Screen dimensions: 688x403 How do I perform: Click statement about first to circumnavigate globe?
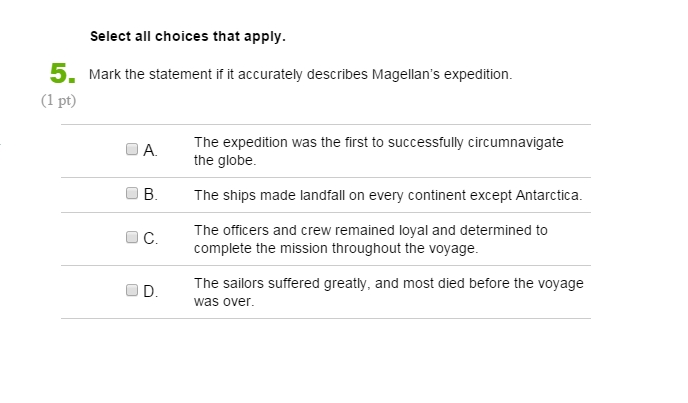pos(379,151)
